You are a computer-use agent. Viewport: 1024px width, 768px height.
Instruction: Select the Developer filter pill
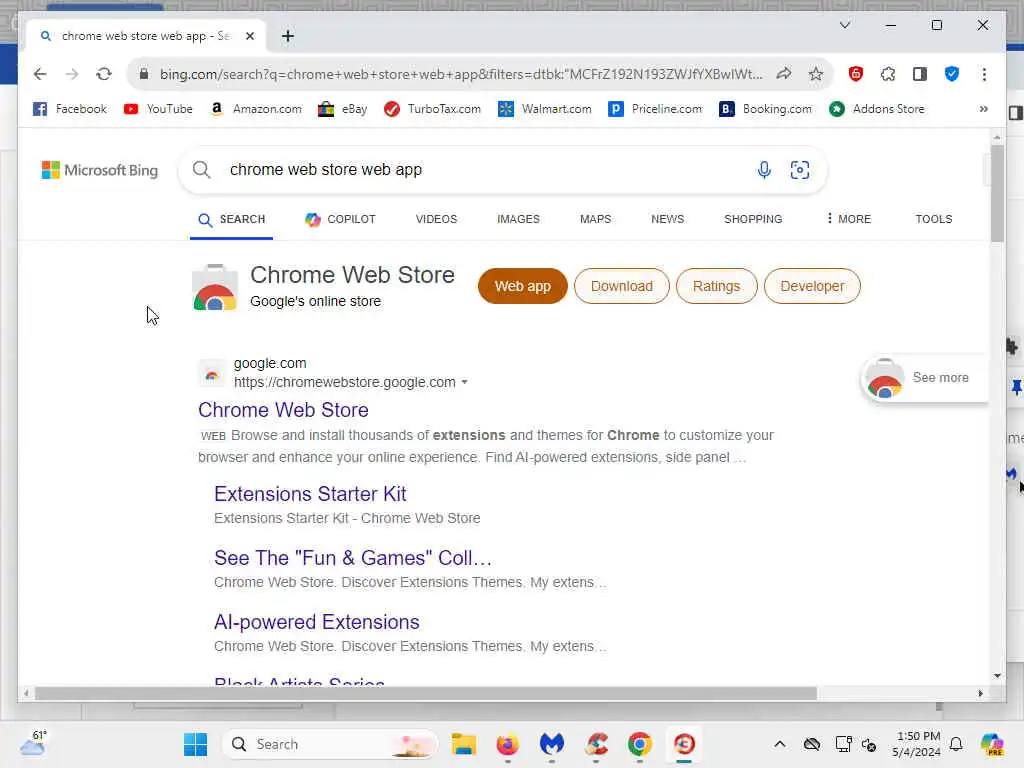(x=812, y=286)
